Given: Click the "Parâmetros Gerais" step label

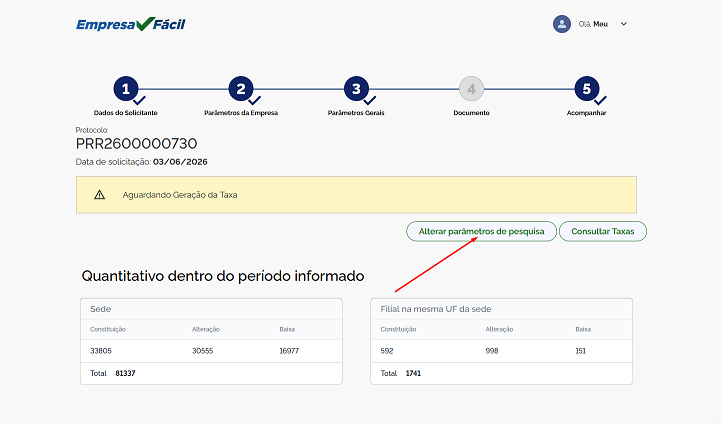Looking at the screenshot, I should coord(356,113).
